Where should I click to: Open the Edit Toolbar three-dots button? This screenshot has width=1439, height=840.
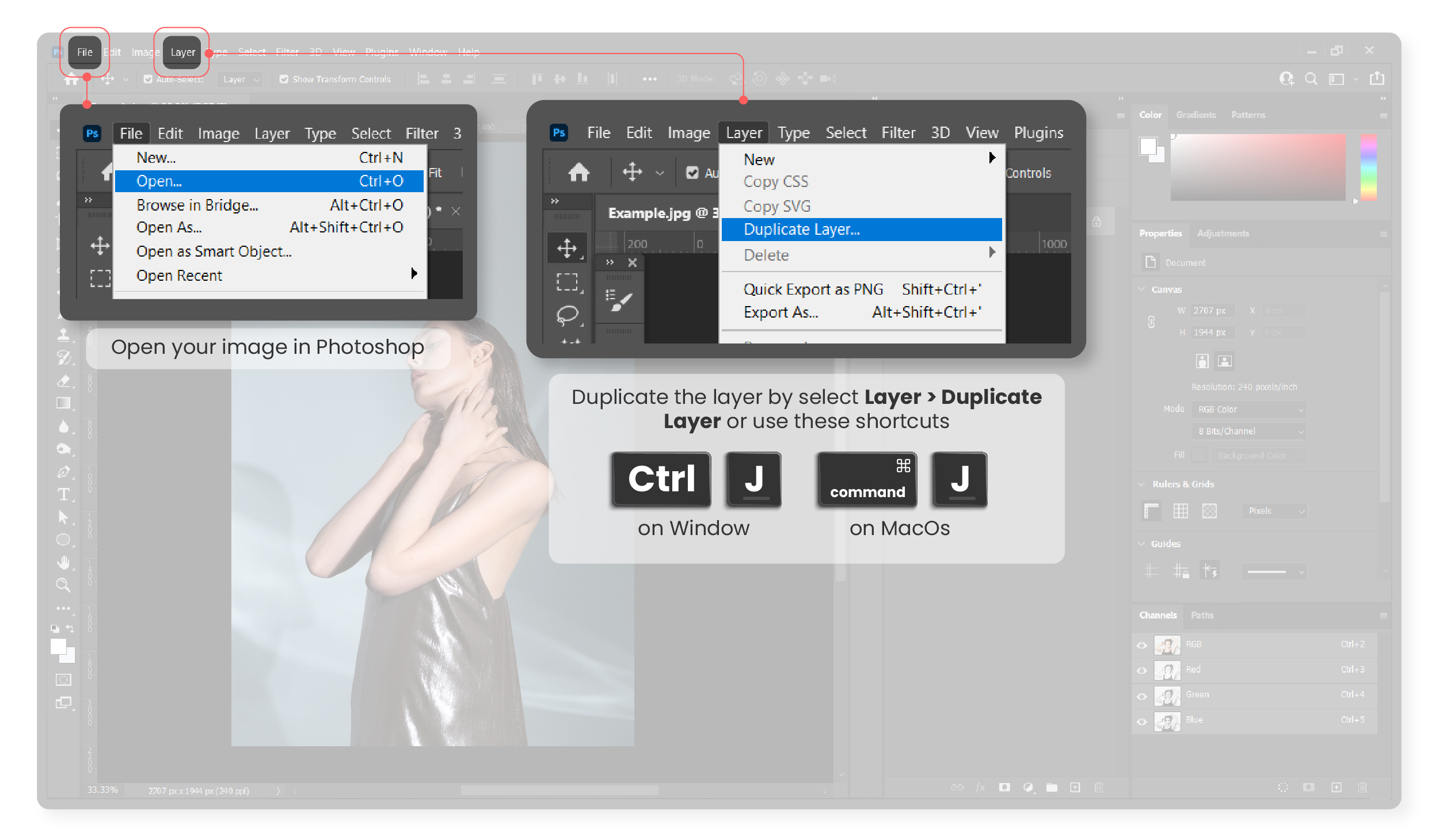pos(64,608)
